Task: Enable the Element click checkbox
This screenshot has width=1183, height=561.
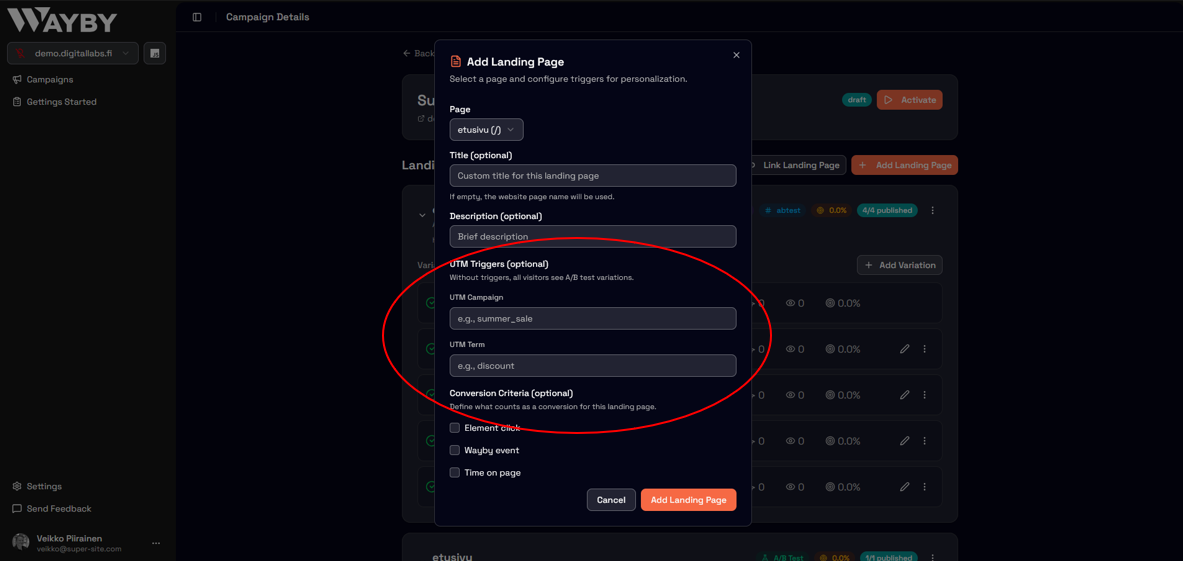Action: pyautogui.click(x=455, y=428)
